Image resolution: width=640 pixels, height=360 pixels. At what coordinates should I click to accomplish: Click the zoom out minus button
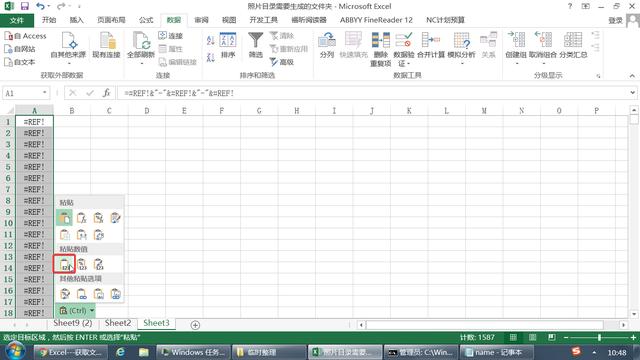click(566, 338)
